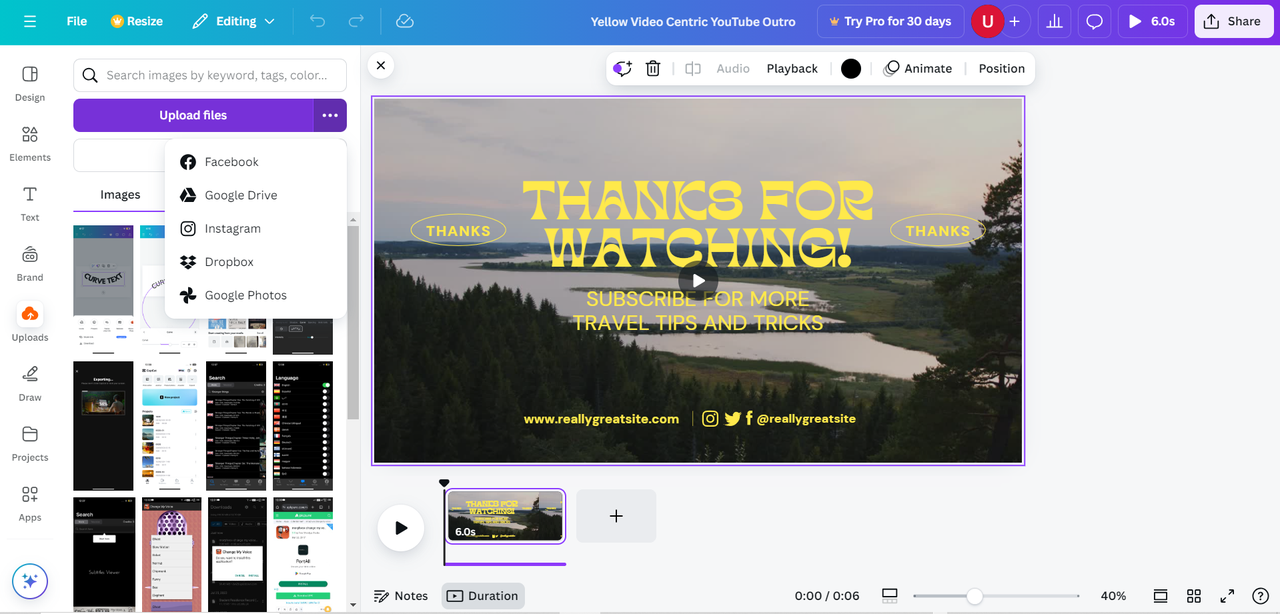Viewport: 1280px width, 614px height.
Task: Click the Try Pro for 30 days button
Action: point(890,21)
